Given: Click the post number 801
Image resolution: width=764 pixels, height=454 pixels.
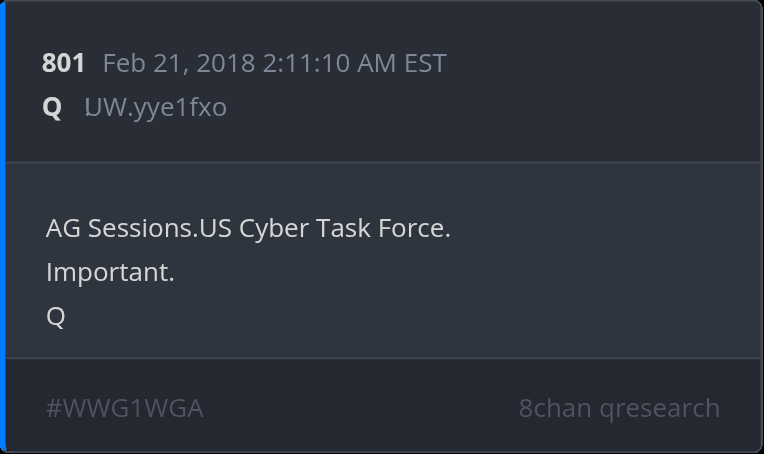Looking at the screenshot, I should [63, 64].
